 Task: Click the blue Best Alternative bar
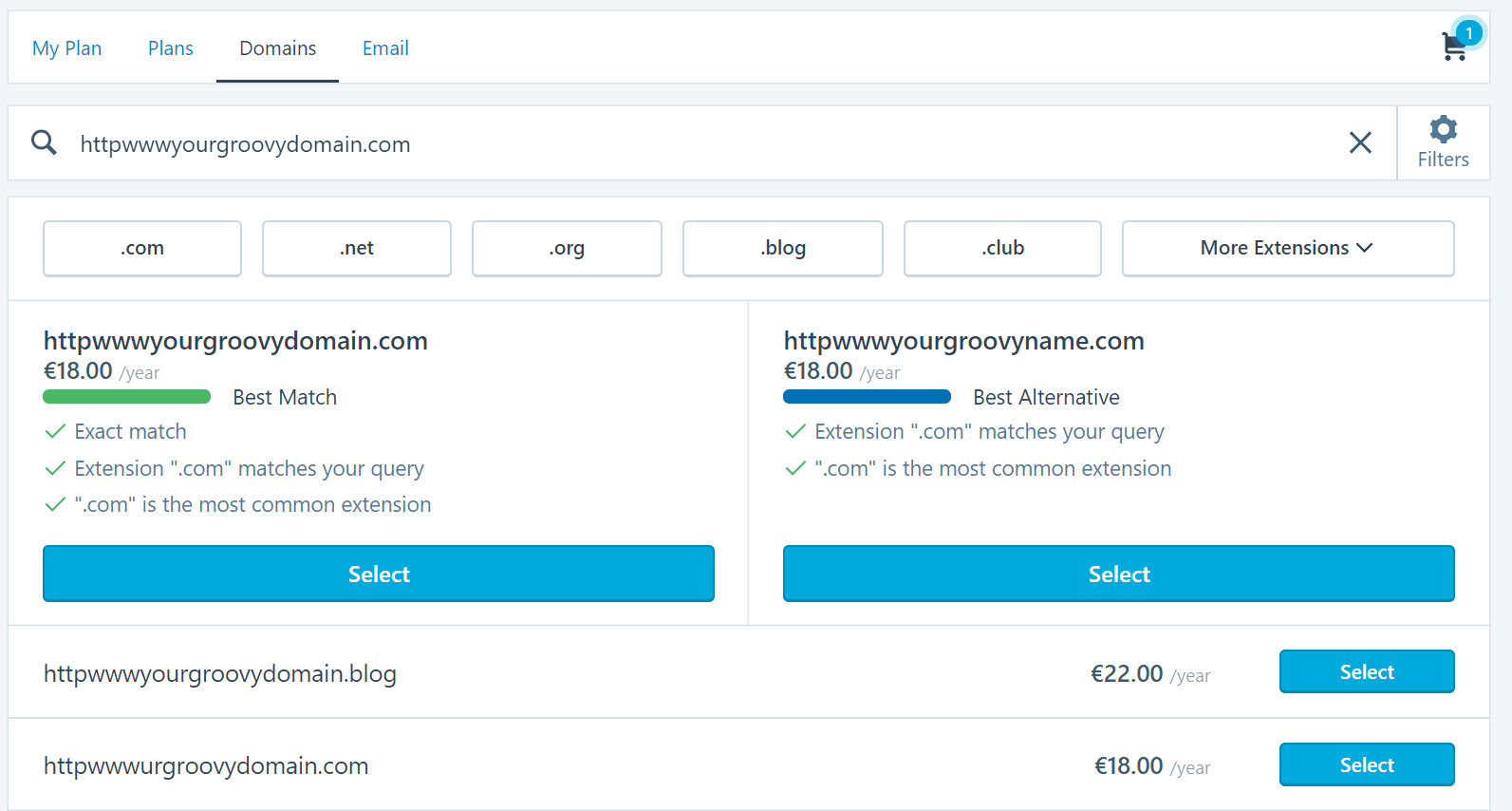(867, 397)
